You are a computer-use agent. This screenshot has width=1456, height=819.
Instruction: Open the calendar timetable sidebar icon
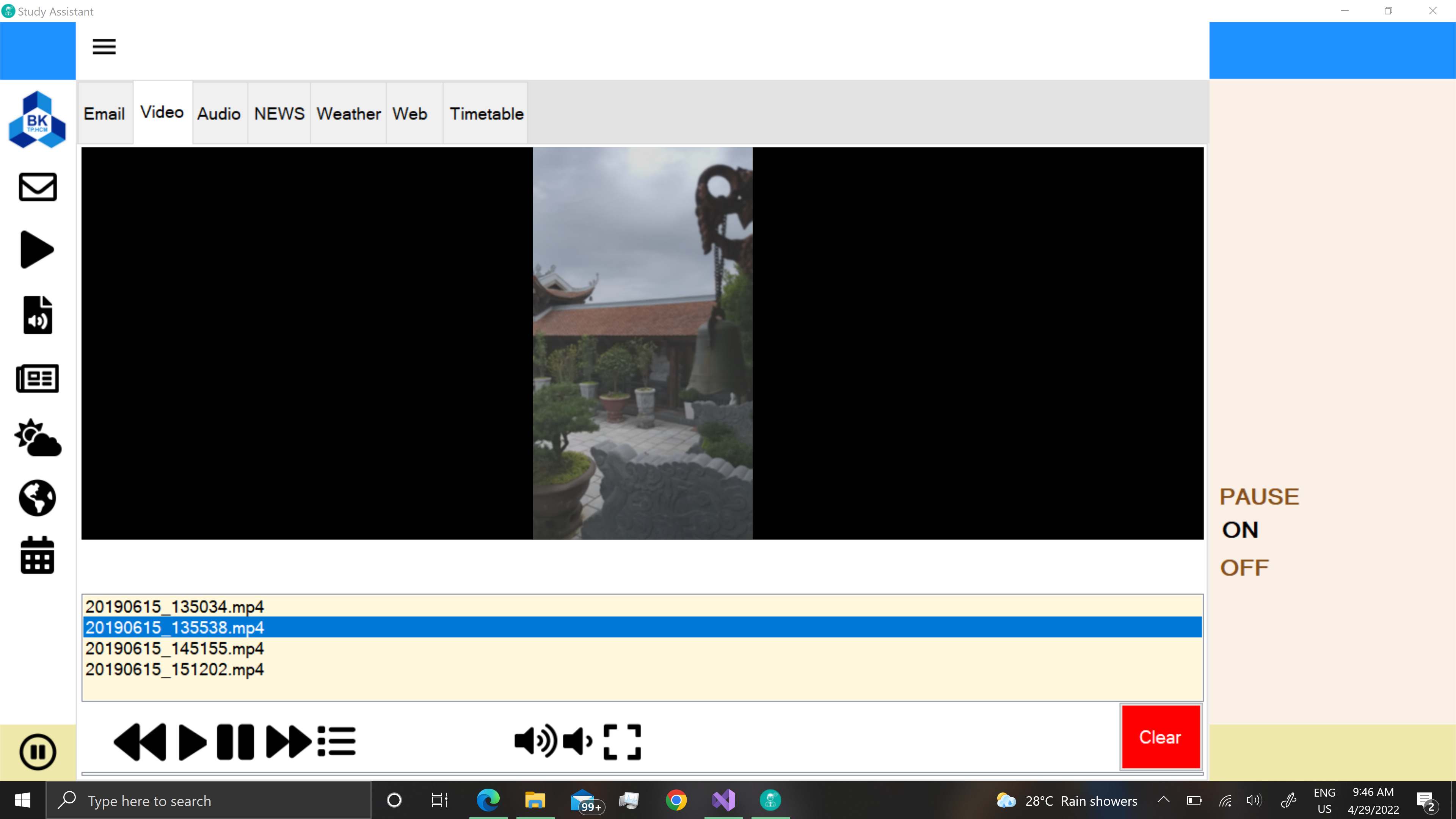point(37,555)
